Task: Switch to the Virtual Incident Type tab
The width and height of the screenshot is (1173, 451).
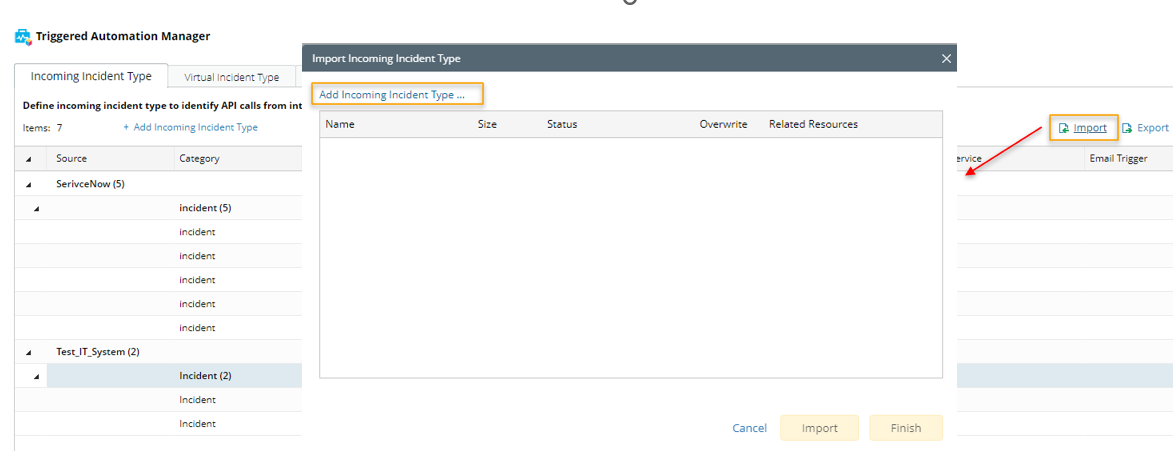Action: pos(231,77)
